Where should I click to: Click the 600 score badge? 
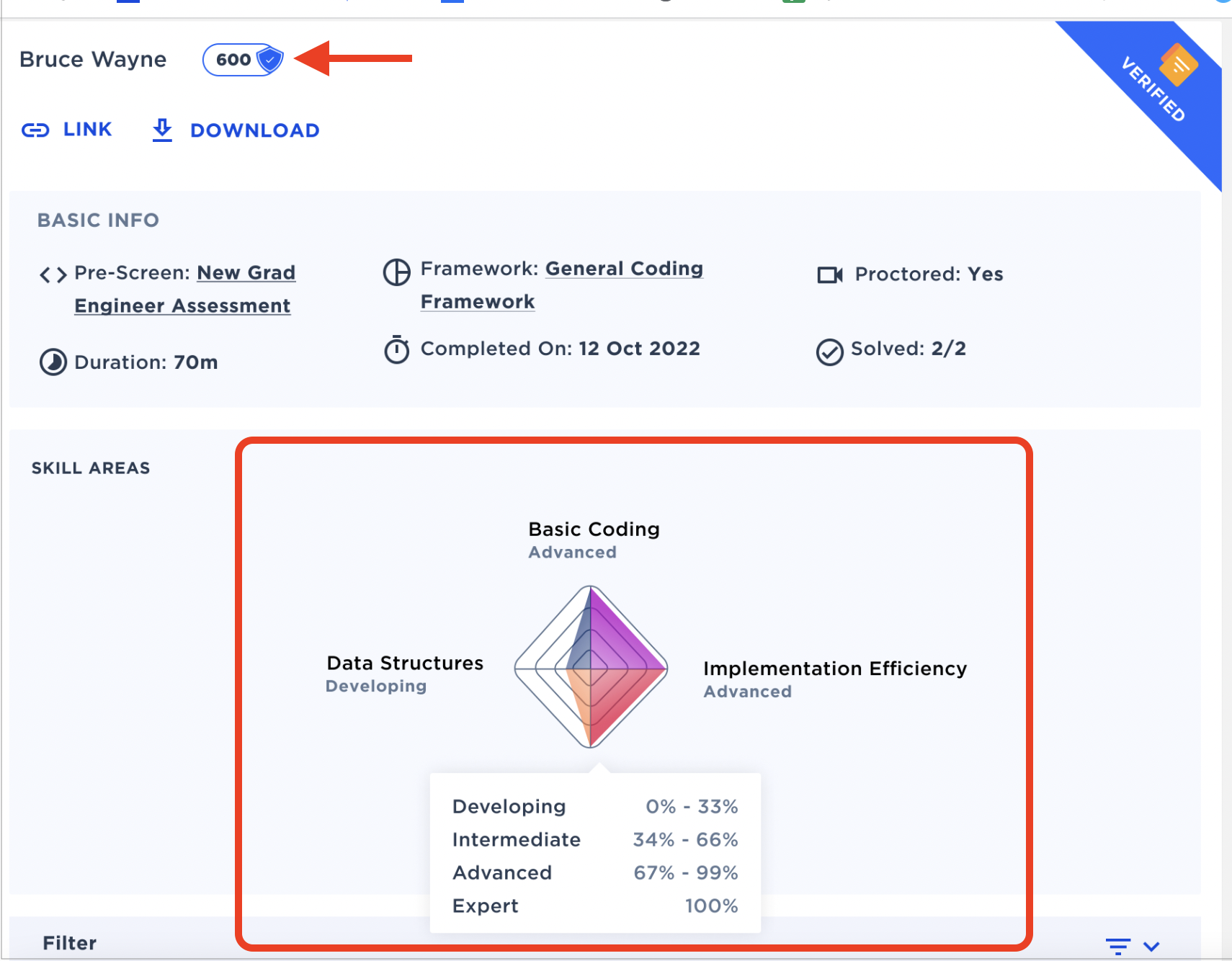coord(233,60)
